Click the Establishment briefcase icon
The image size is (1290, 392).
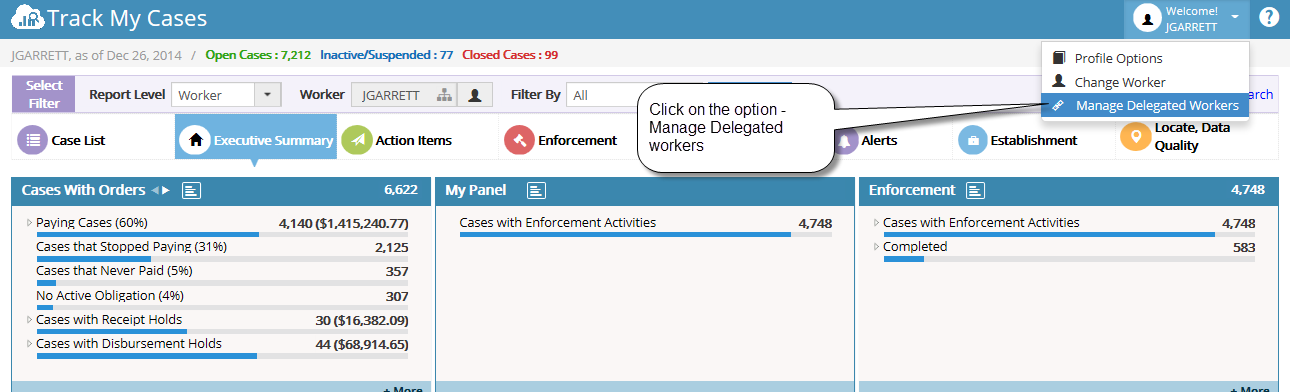click(973, 141)
